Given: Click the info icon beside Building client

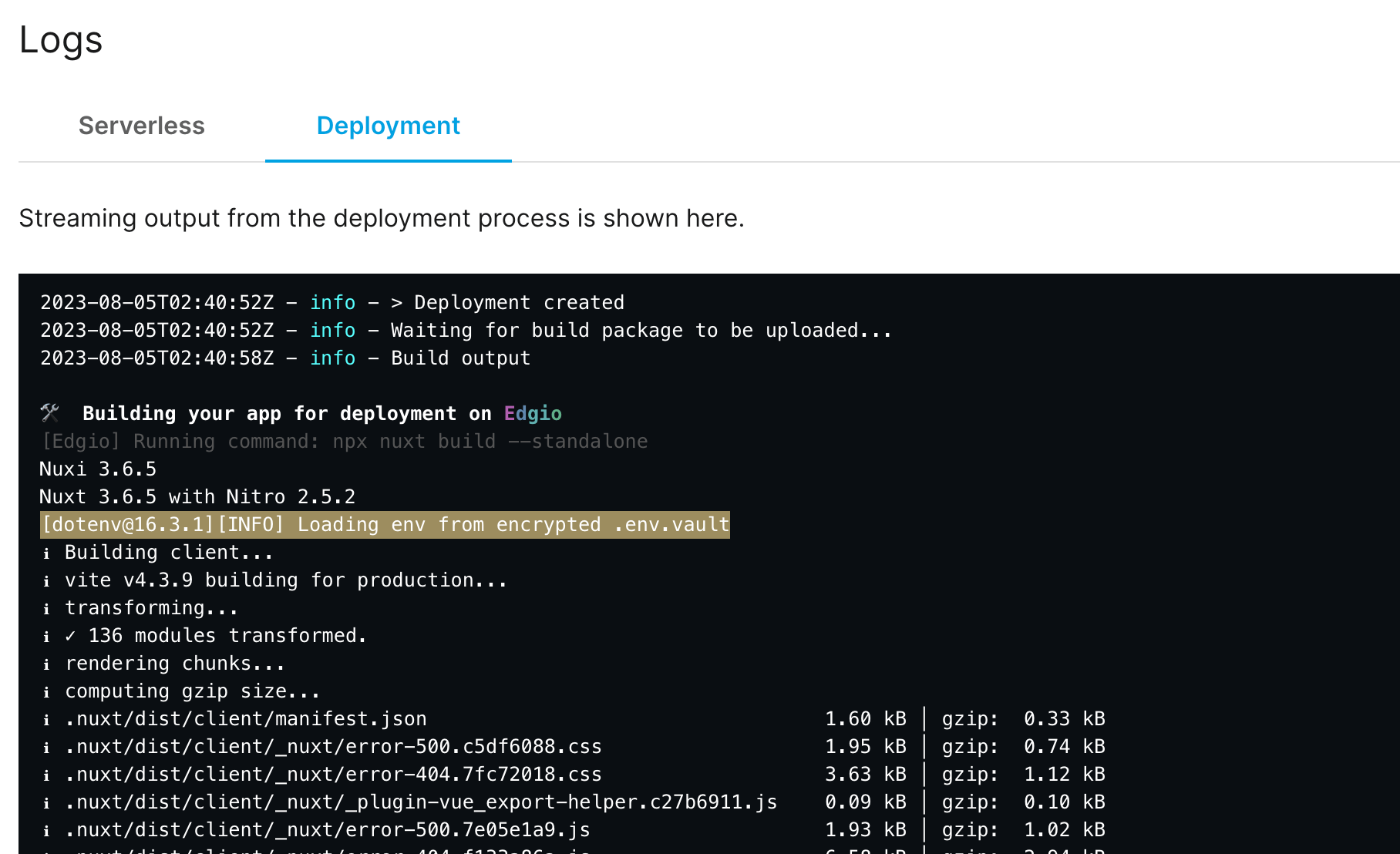Looking at the screenshot, I should (x=46, y=553).
